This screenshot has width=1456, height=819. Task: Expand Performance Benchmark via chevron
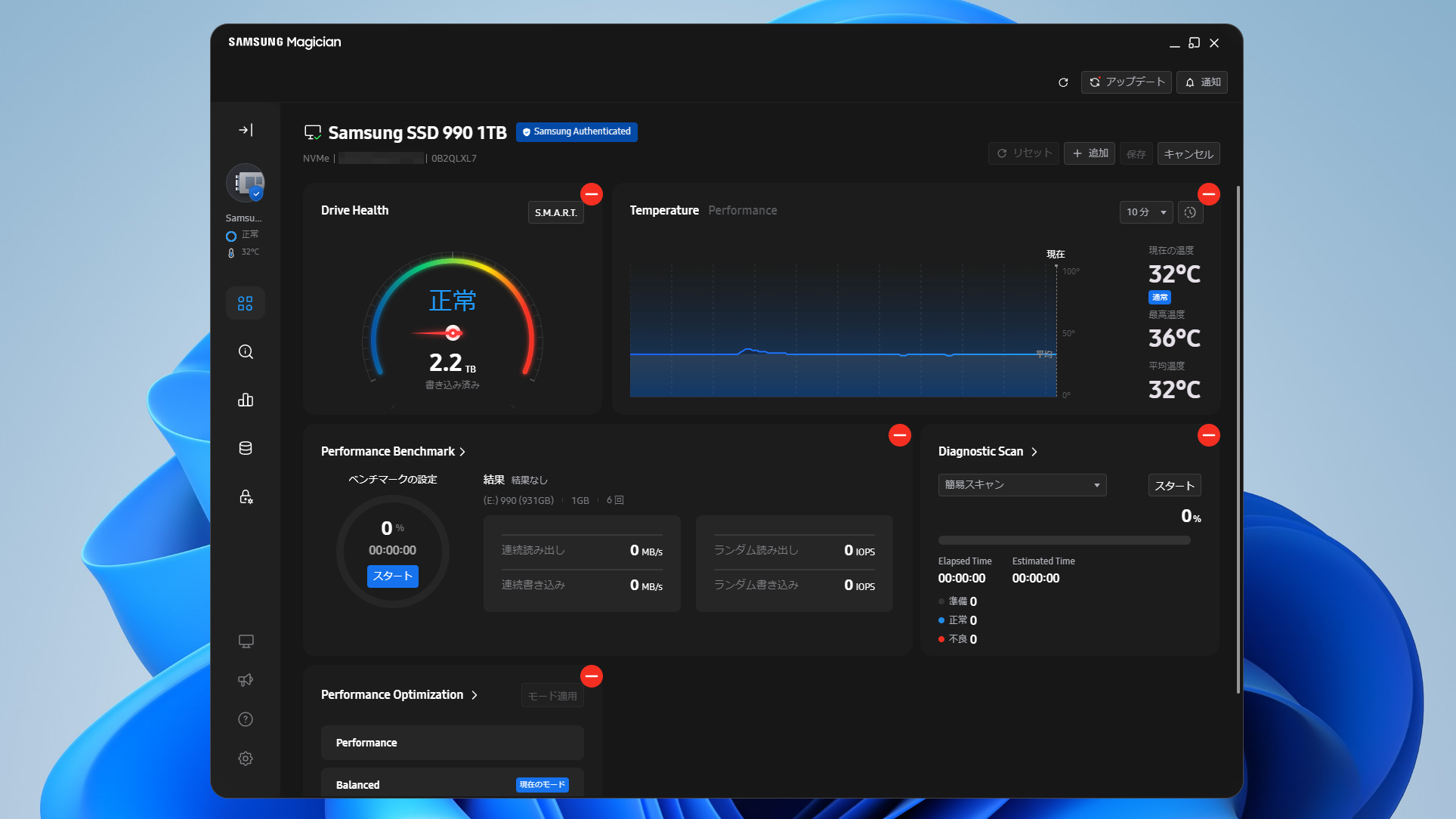tap(462, 452)
